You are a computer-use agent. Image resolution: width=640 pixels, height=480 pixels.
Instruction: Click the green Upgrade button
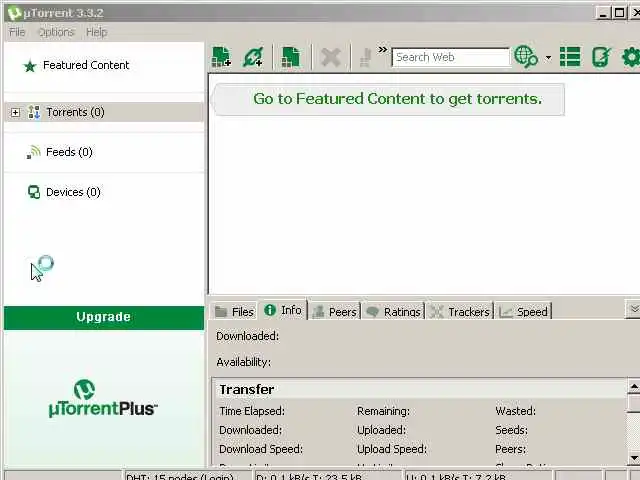(104, 318)
